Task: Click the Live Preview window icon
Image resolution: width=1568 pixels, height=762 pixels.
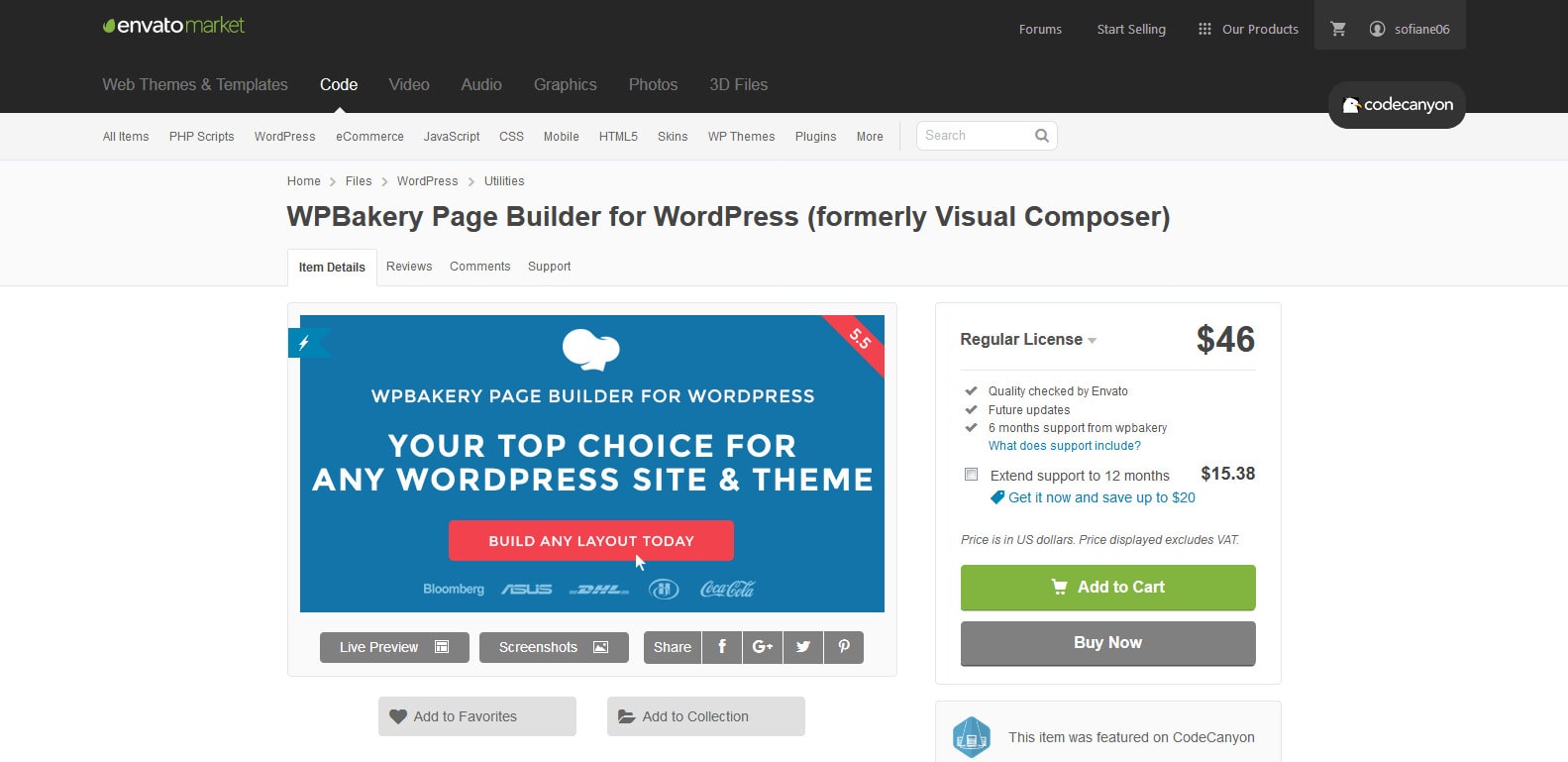Action: click(x=442, y=647)
